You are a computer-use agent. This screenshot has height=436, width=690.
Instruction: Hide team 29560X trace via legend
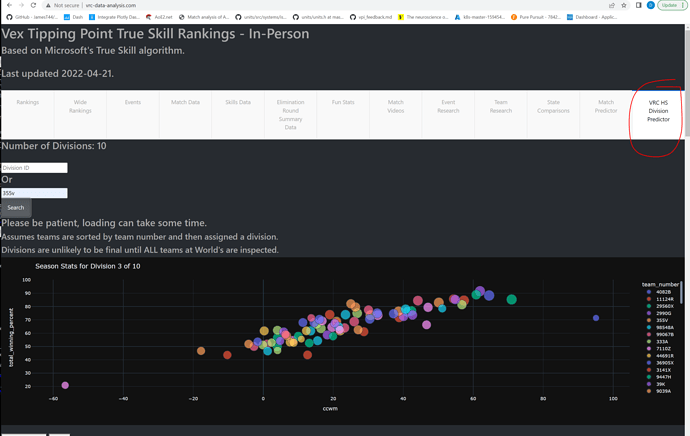point(660,306)
